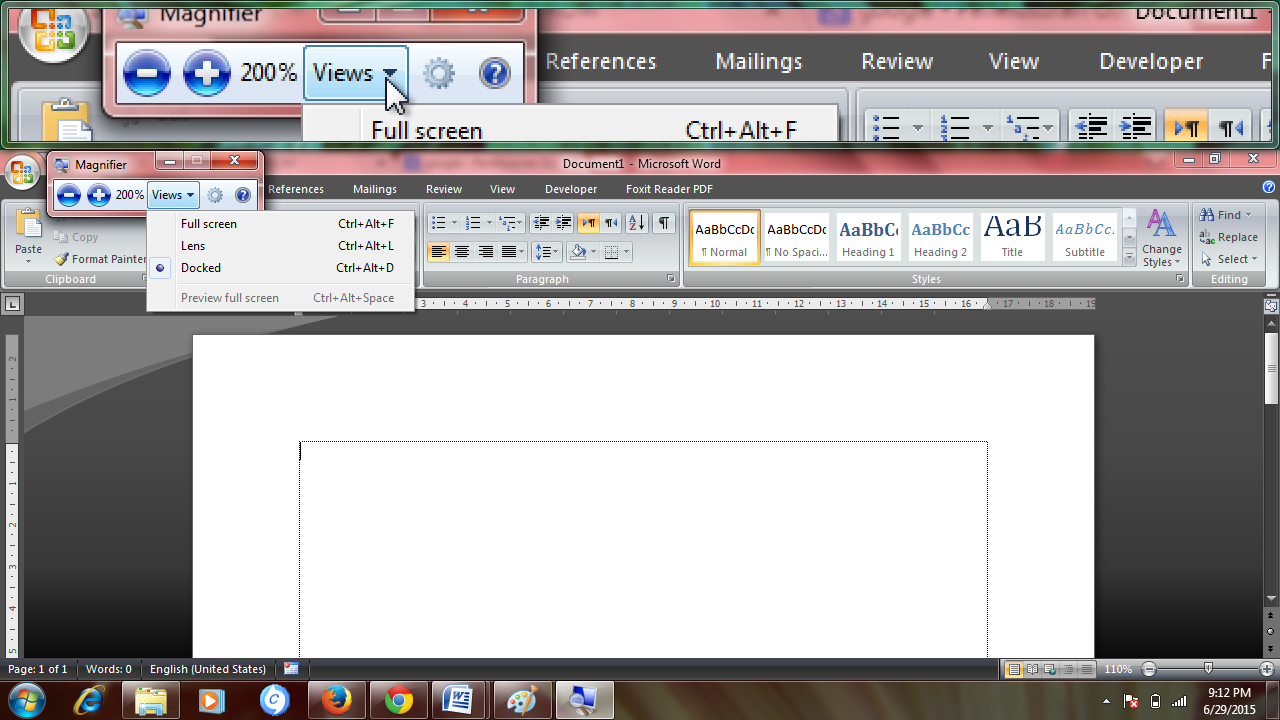Switch to the Mailings ribbon tab
This screenshot has height=720, width=1280.
tap(374, 188)
